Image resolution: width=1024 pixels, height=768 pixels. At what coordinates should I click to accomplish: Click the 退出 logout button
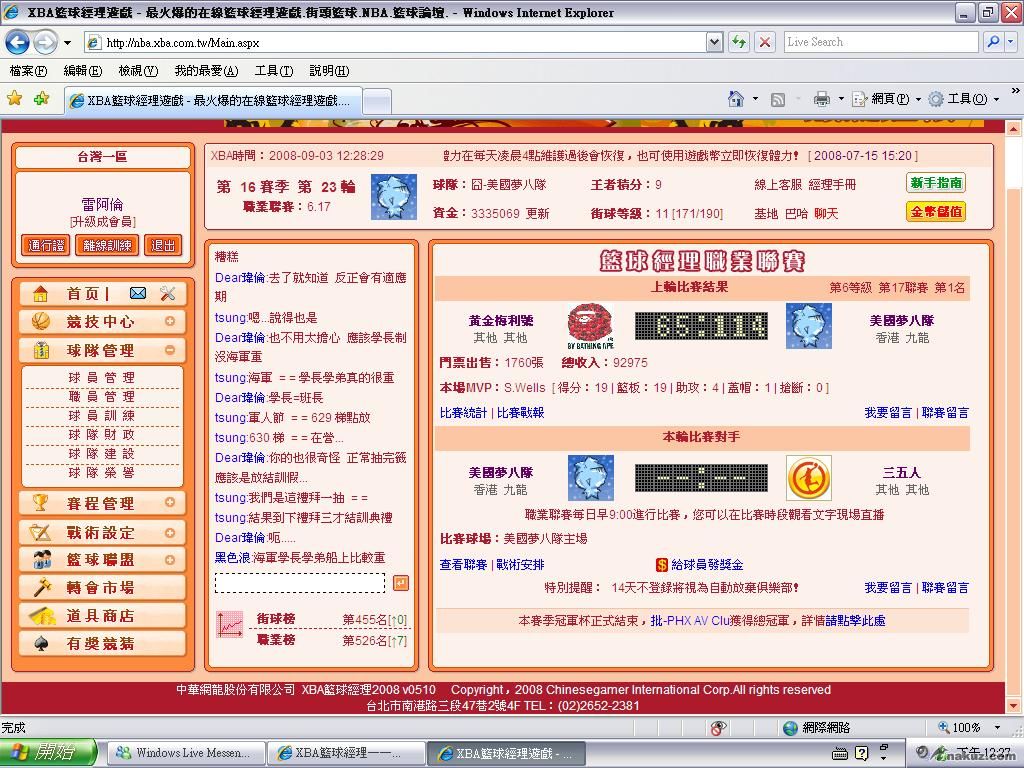[163, 246]
